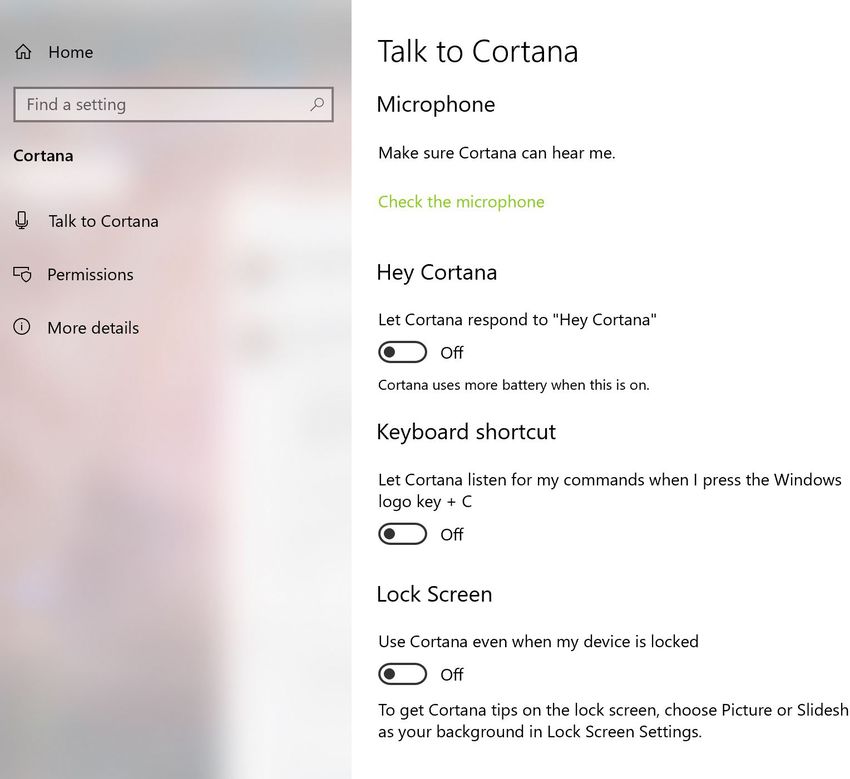The height and width of the screenshot is (779, 850).
Task: Open Check the microphone link
Action: 461,202
